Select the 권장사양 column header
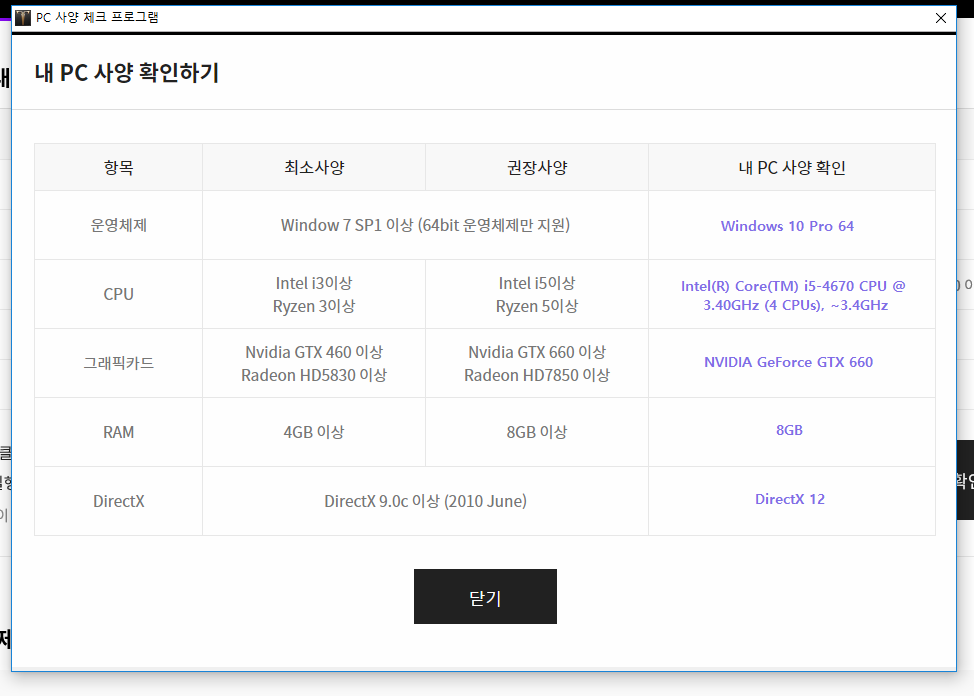Screen dimensions: 974x696 (537, 167)
